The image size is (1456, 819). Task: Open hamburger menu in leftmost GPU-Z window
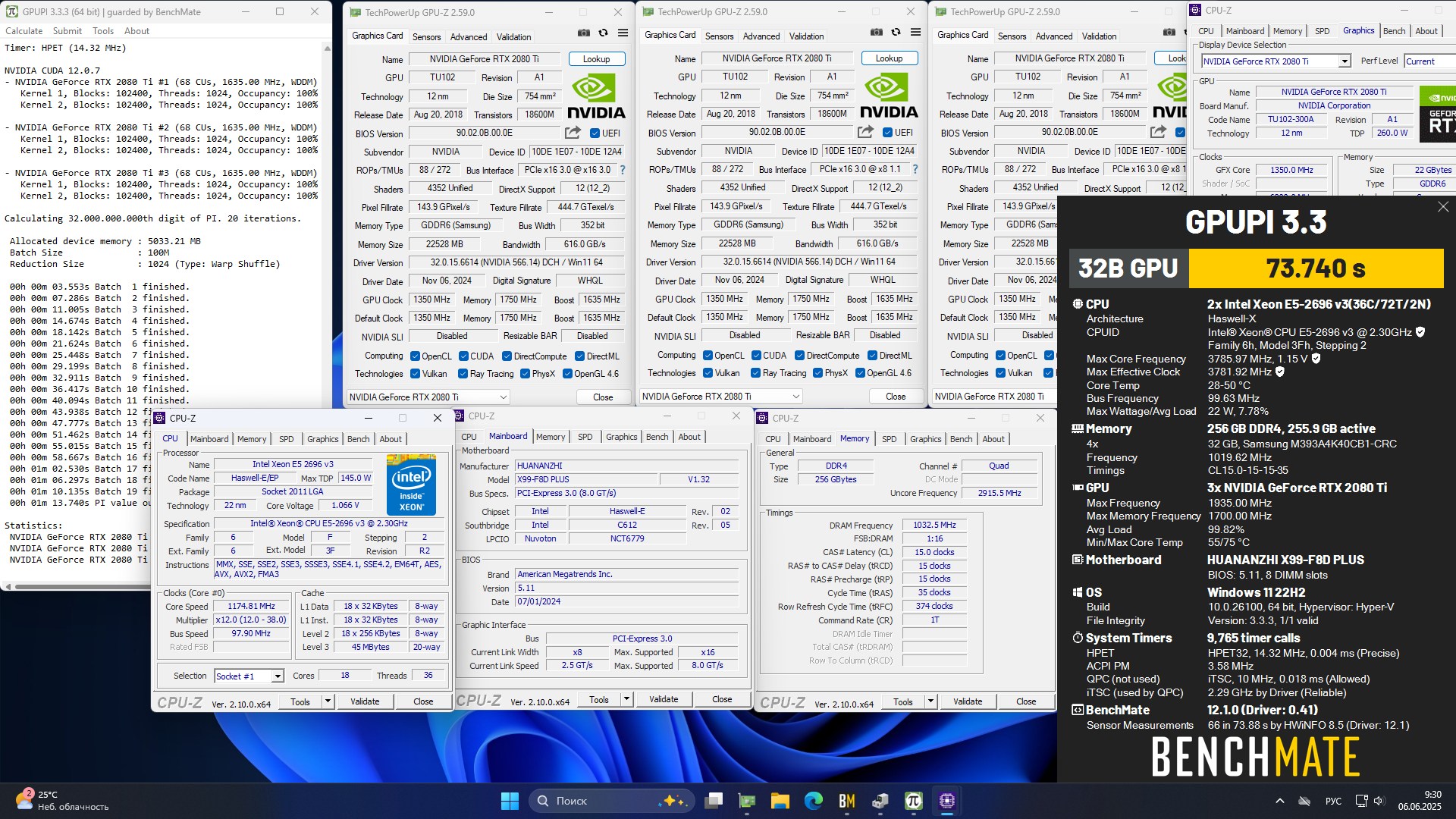pyautogui.click(x=623, y=33)
